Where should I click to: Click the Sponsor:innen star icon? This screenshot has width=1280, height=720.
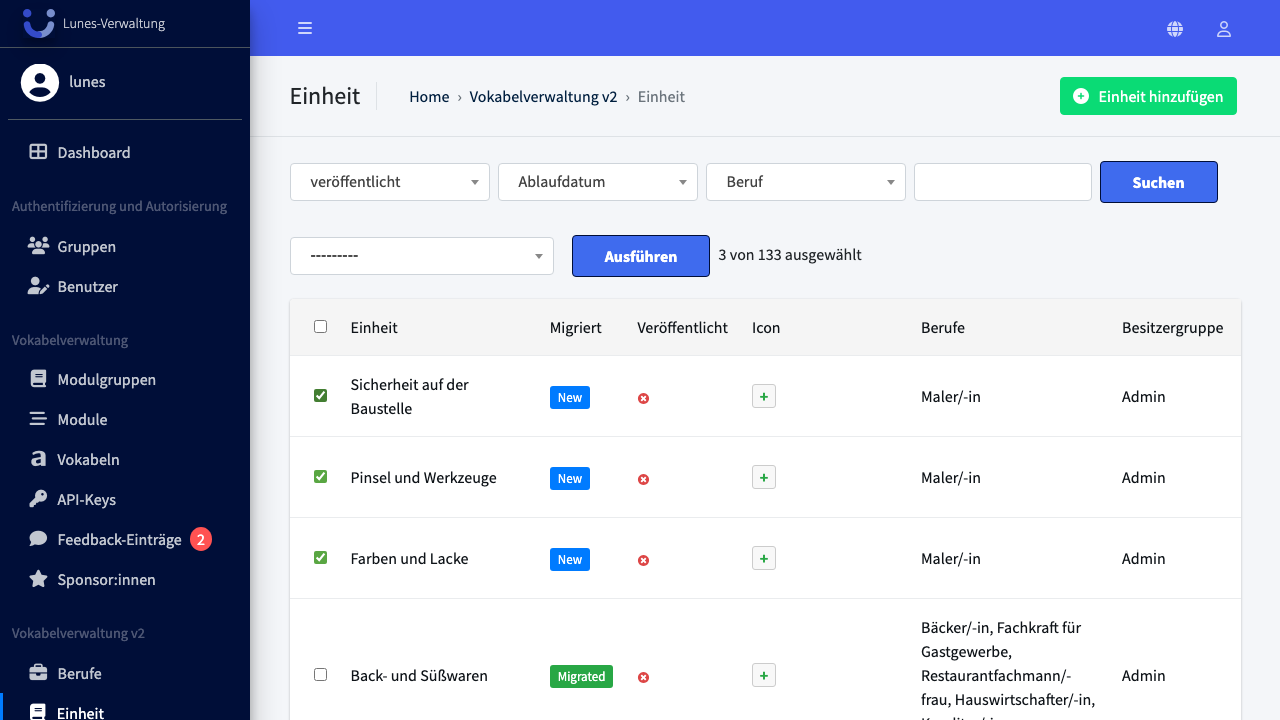[38, 579]
